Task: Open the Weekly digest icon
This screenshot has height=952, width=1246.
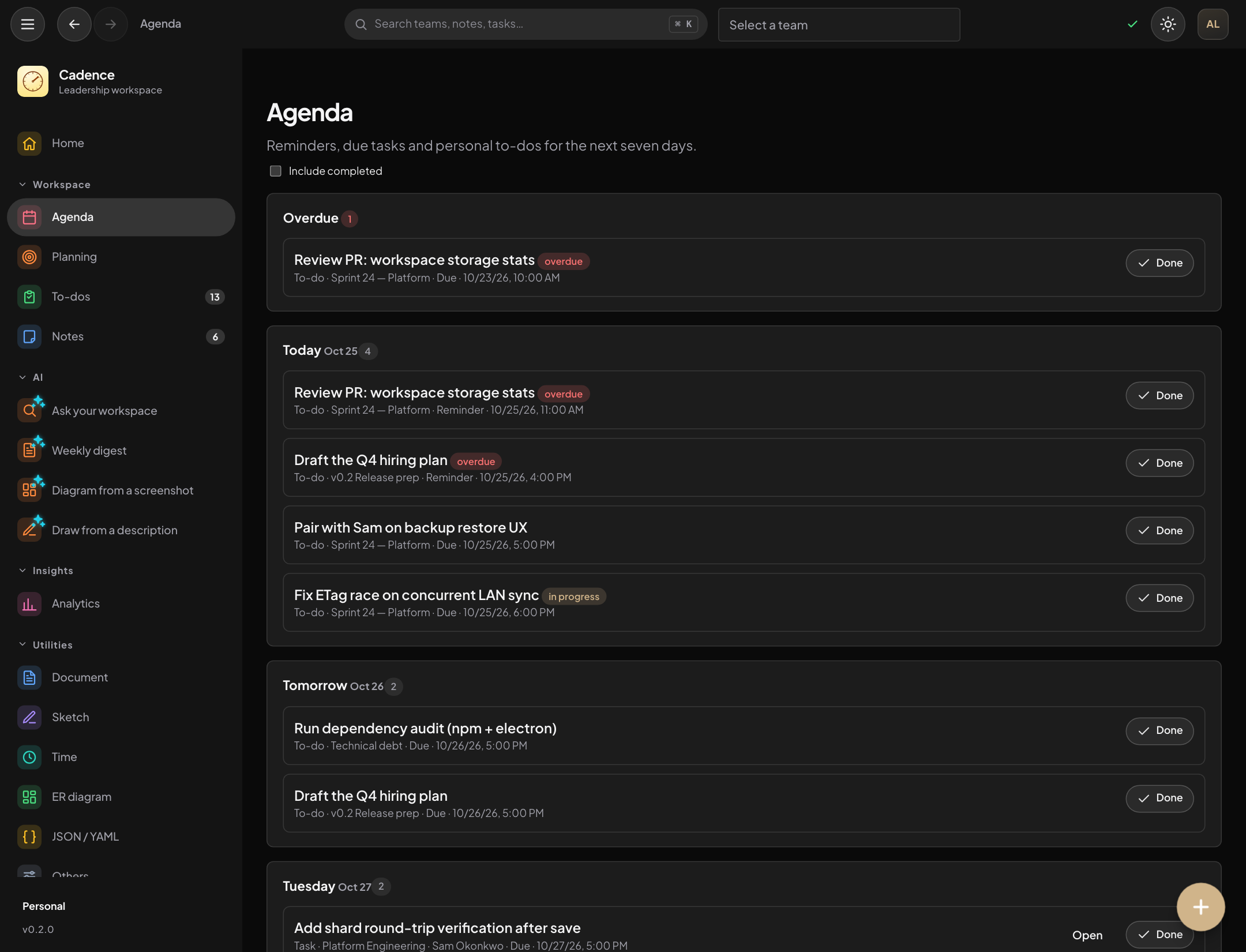Action: (x=29, y=451)
